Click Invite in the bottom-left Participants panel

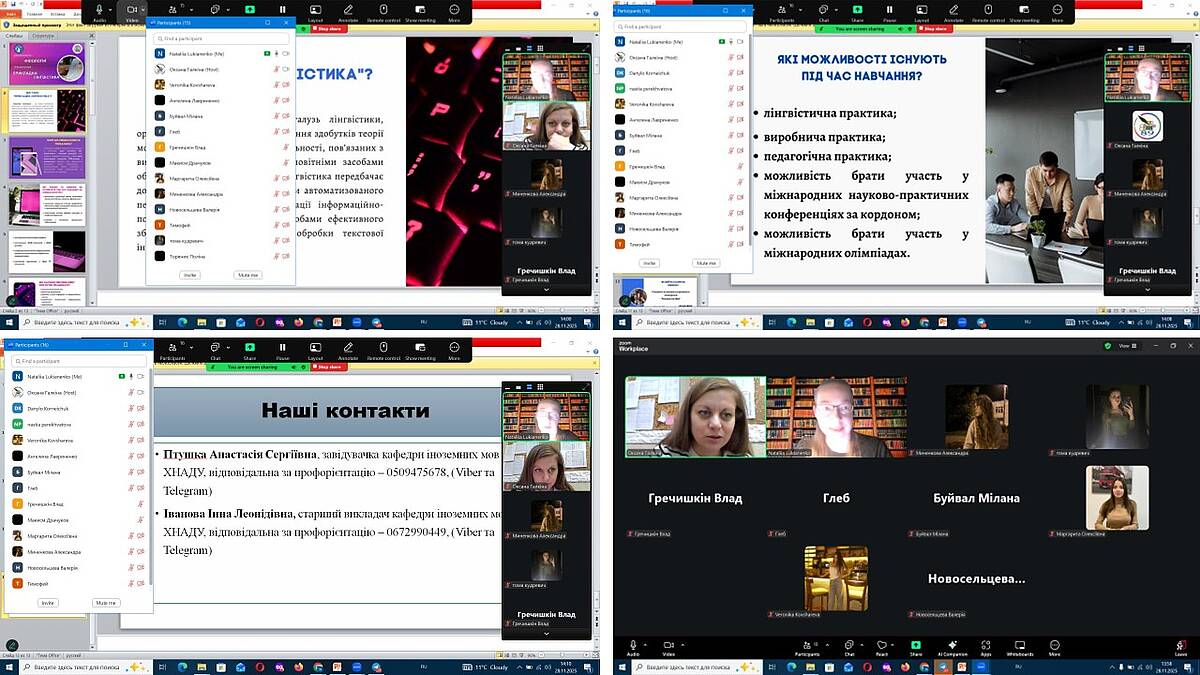click(x=48, y=603)
